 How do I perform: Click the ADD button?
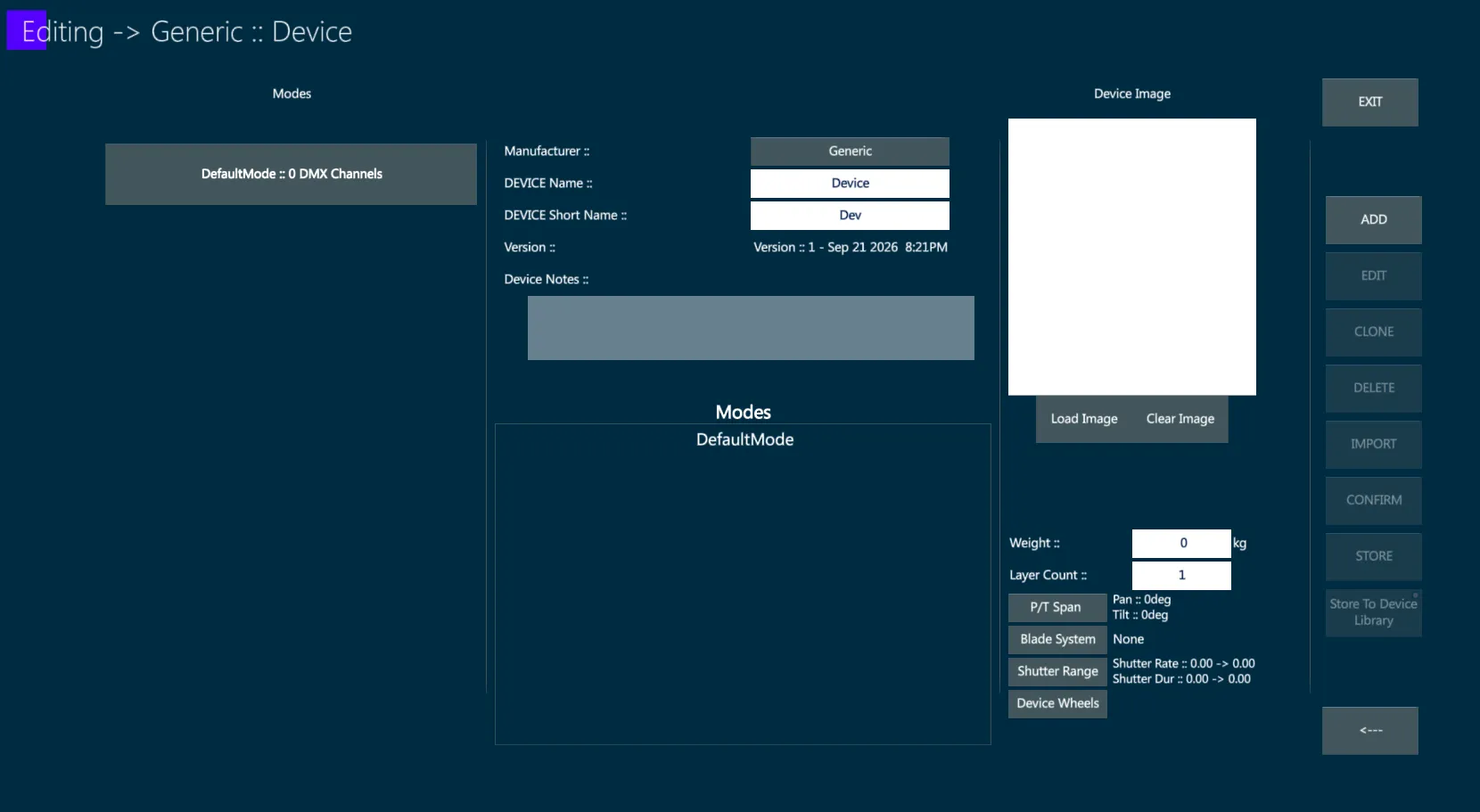(x=1374, y=219)
